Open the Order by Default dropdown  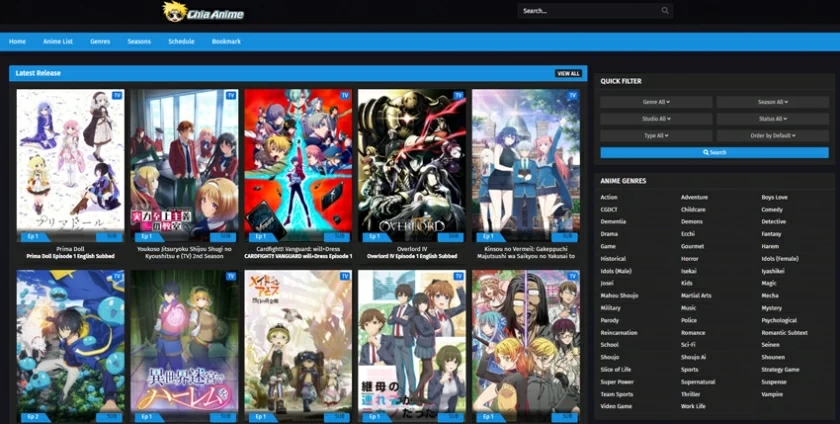772,136
